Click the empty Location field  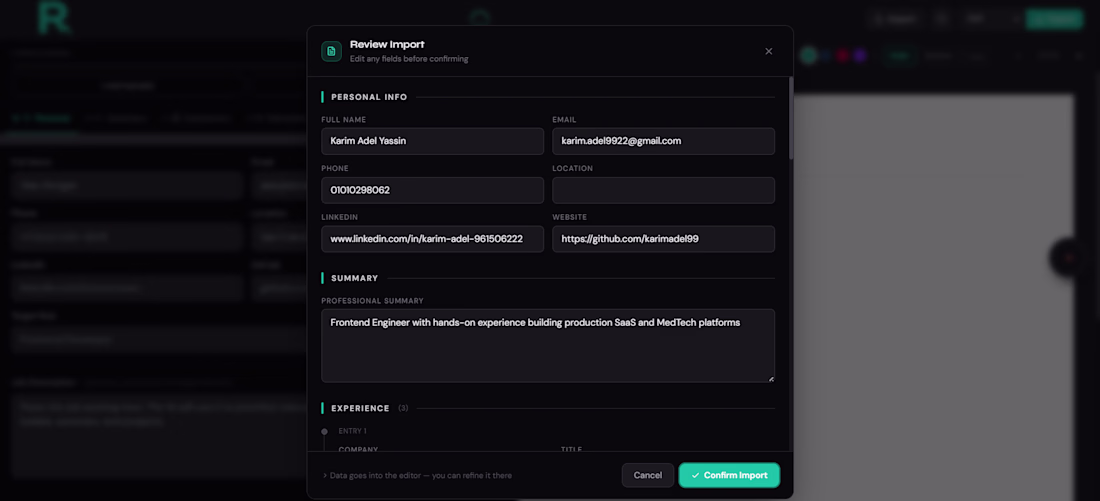(x=663, y=190)
